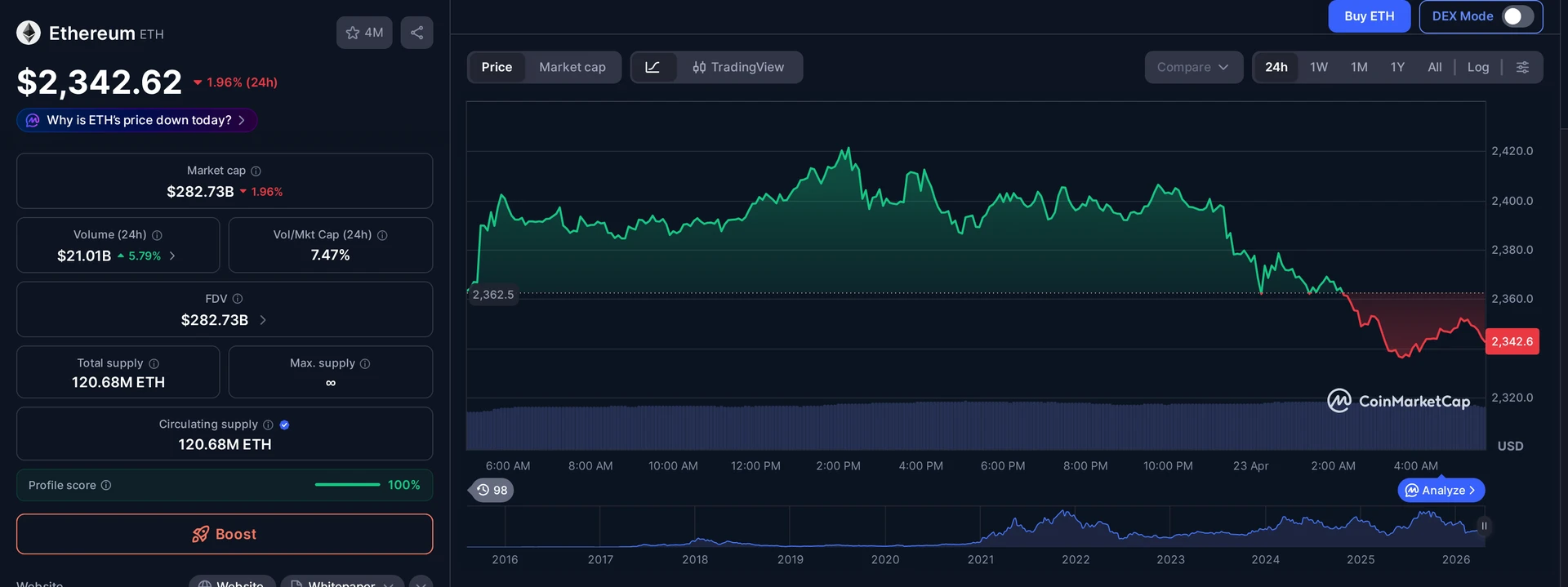Viewport: 1568px width, 587px height.
Task: Click verified blue checkmark beside Circulating supply
Action: click(x=284, y=425)
